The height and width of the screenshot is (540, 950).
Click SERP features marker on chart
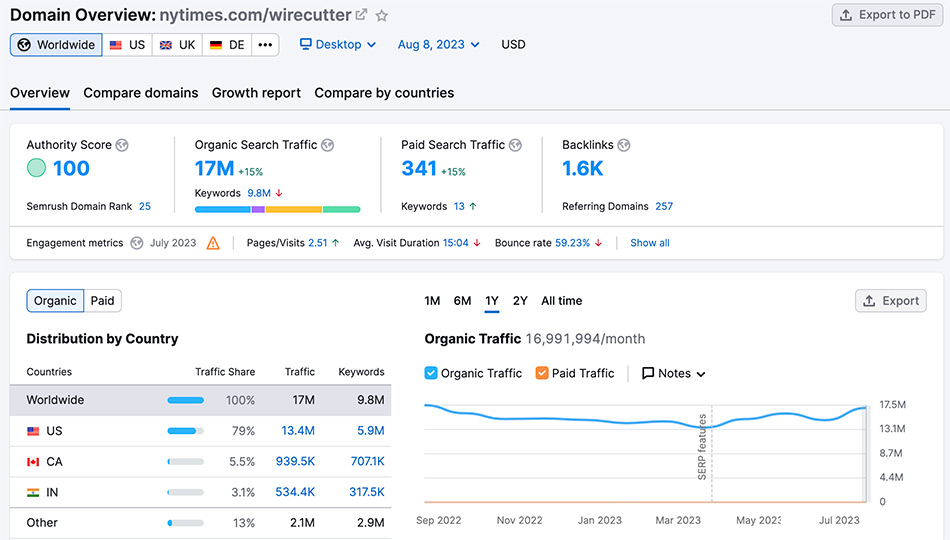[702, 447]
